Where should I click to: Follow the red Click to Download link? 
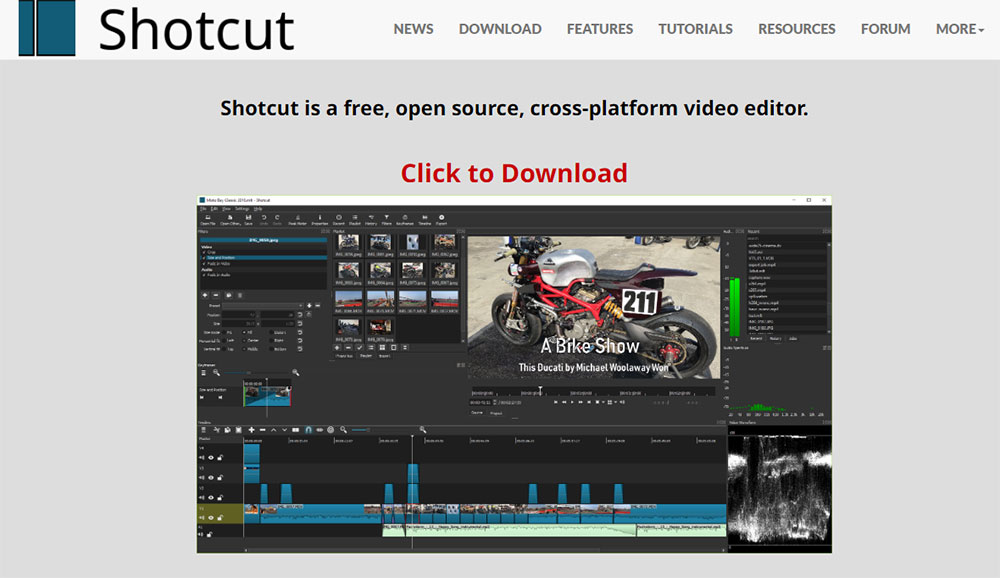[514, 173]
